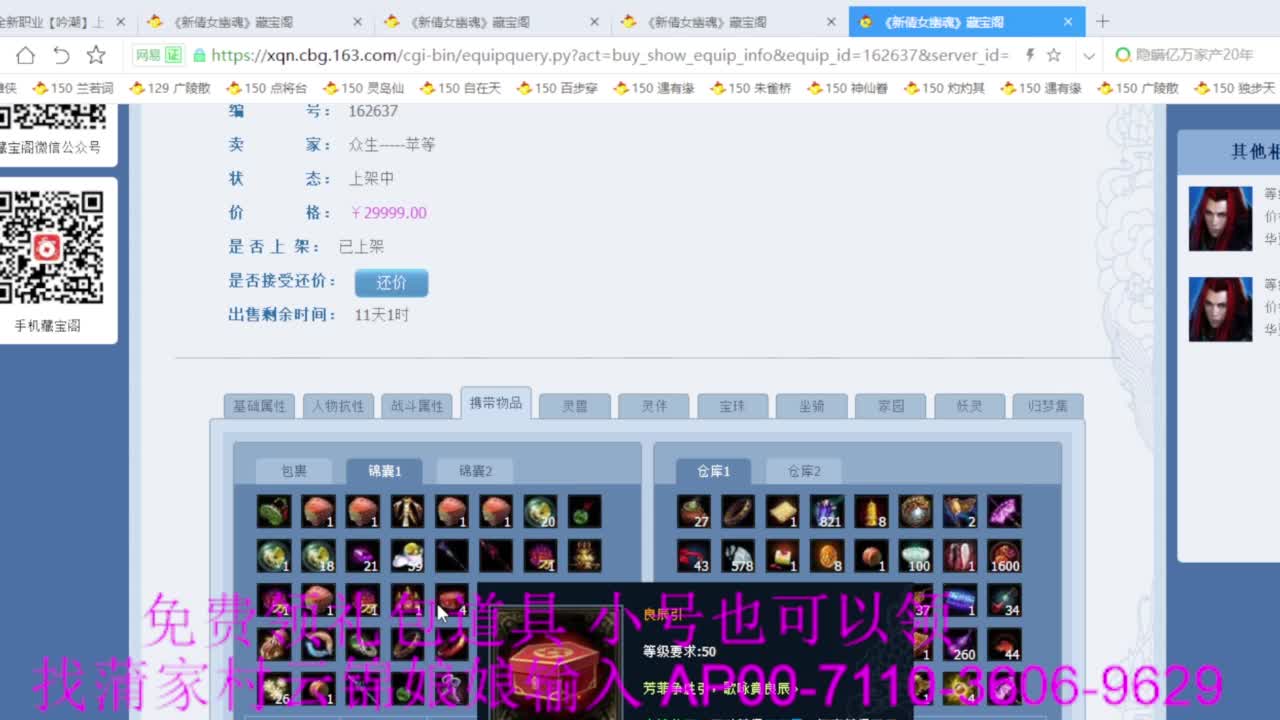
Task: Click the 仓库1 item stacked 44
Action: [1004, 643]
